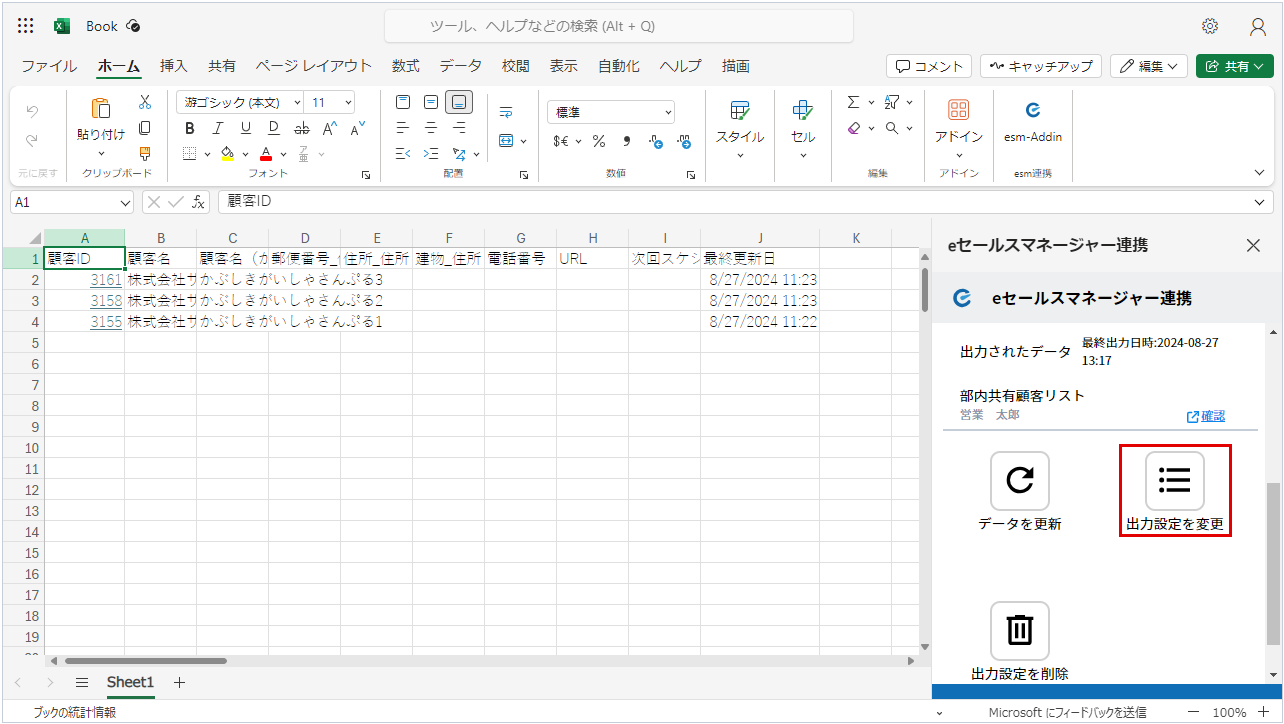Toggle strikethrough formatting
1284x724 pixels.
(302, 128)
